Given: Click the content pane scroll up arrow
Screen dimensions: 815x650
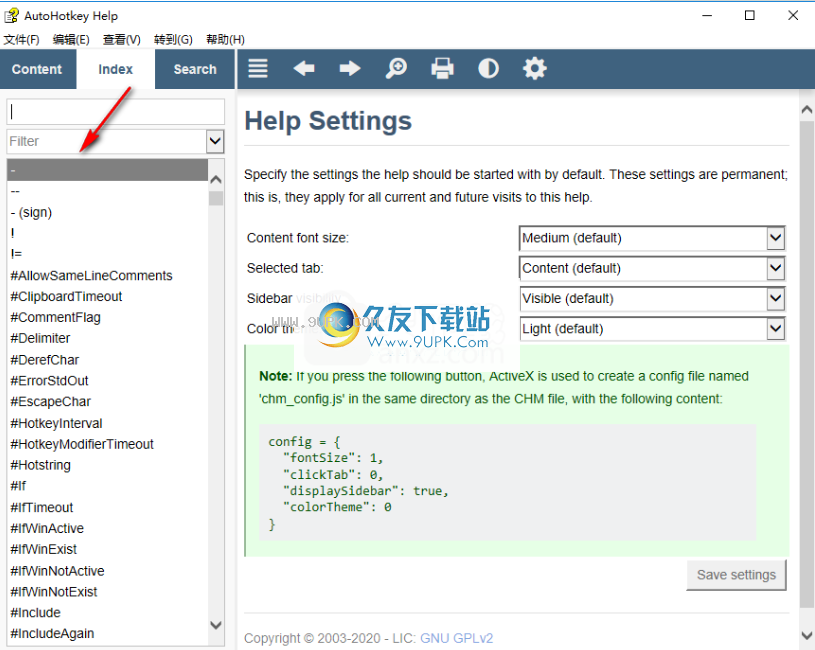Looking at the screenshot, I should pos(807,110).
